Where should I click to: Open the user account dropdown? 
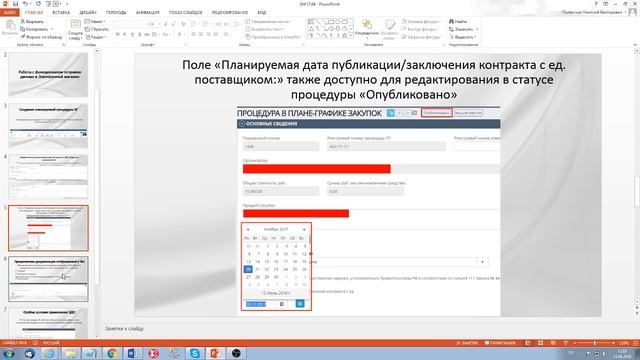point(594,12)
